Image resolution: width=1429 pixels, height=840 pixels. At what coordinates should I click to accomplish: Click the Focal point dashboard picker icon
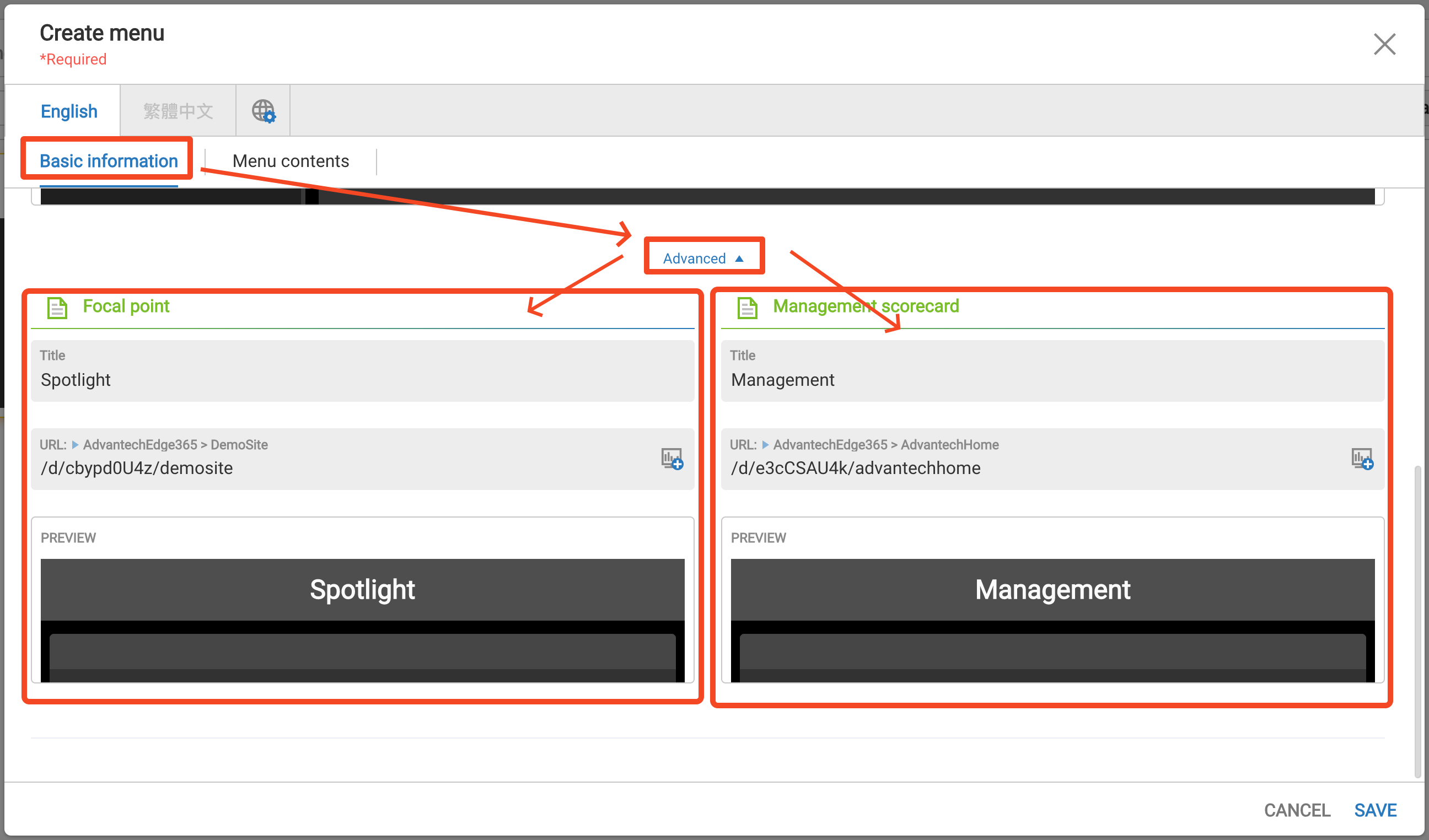click(x=672, y=459)
